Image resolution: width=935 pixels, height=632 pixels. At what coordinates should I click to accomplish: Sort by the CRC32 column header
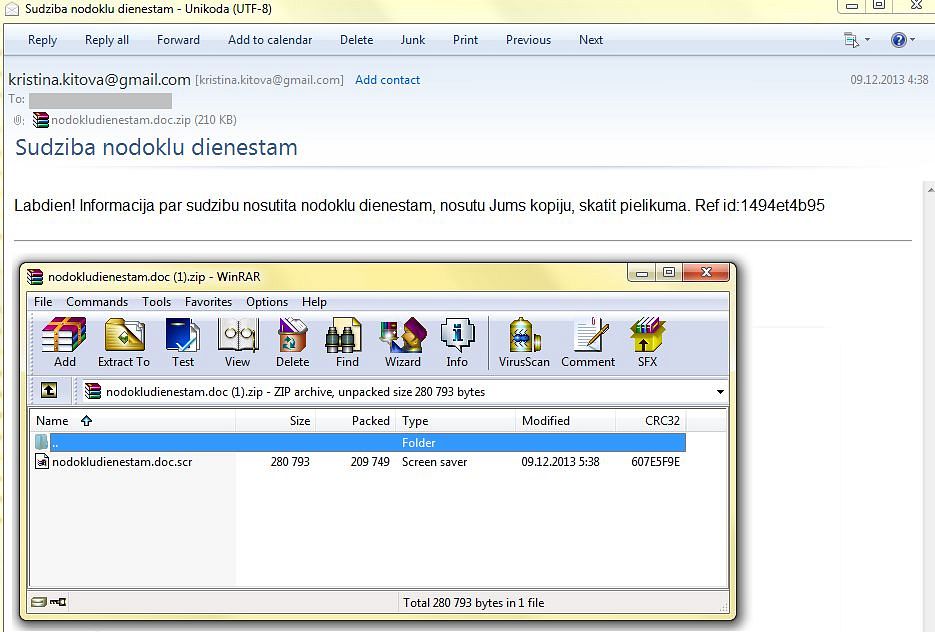[651, 421]
